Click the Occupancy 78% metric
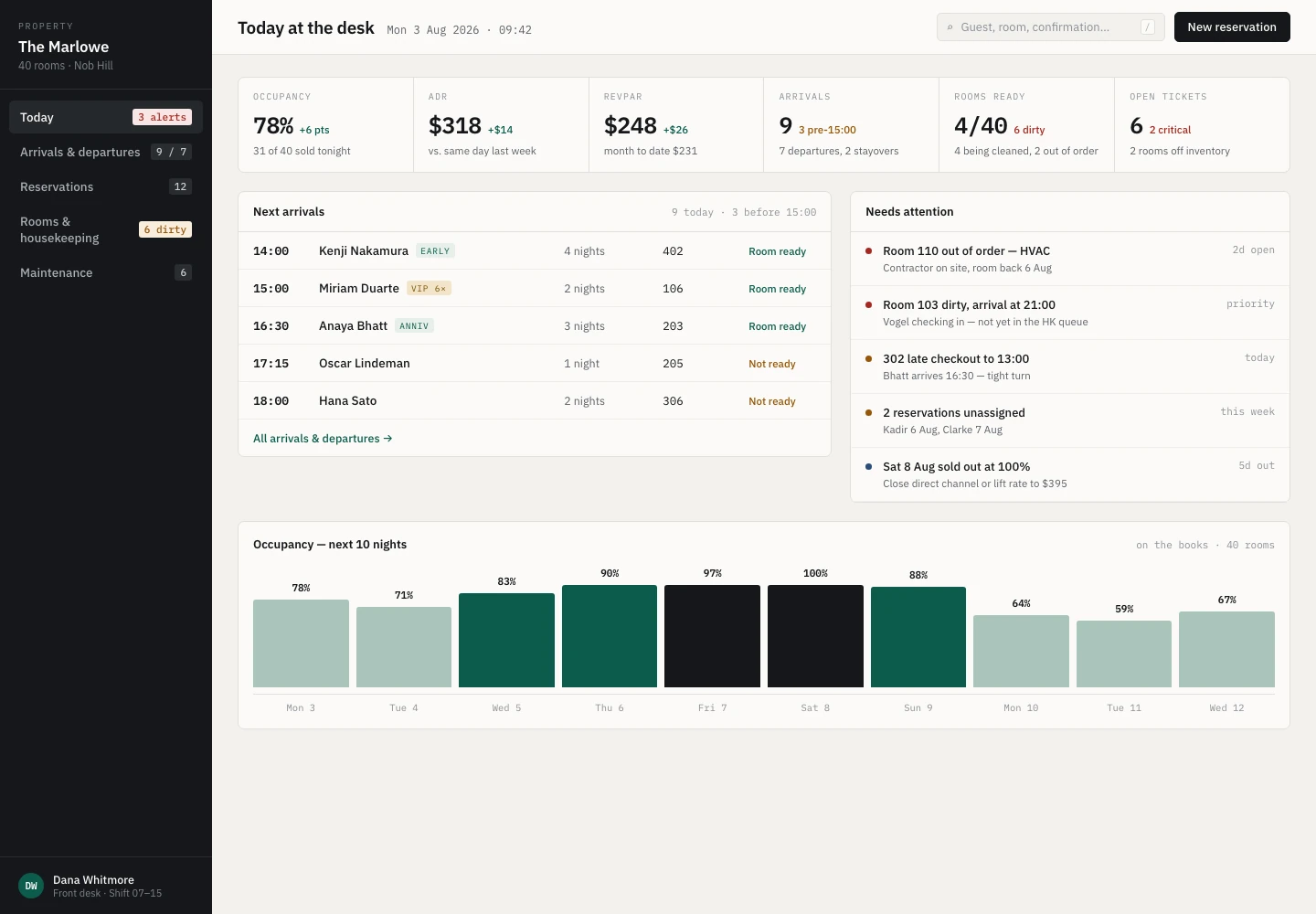Screen dimensions: 1316x914 point(325,124)
